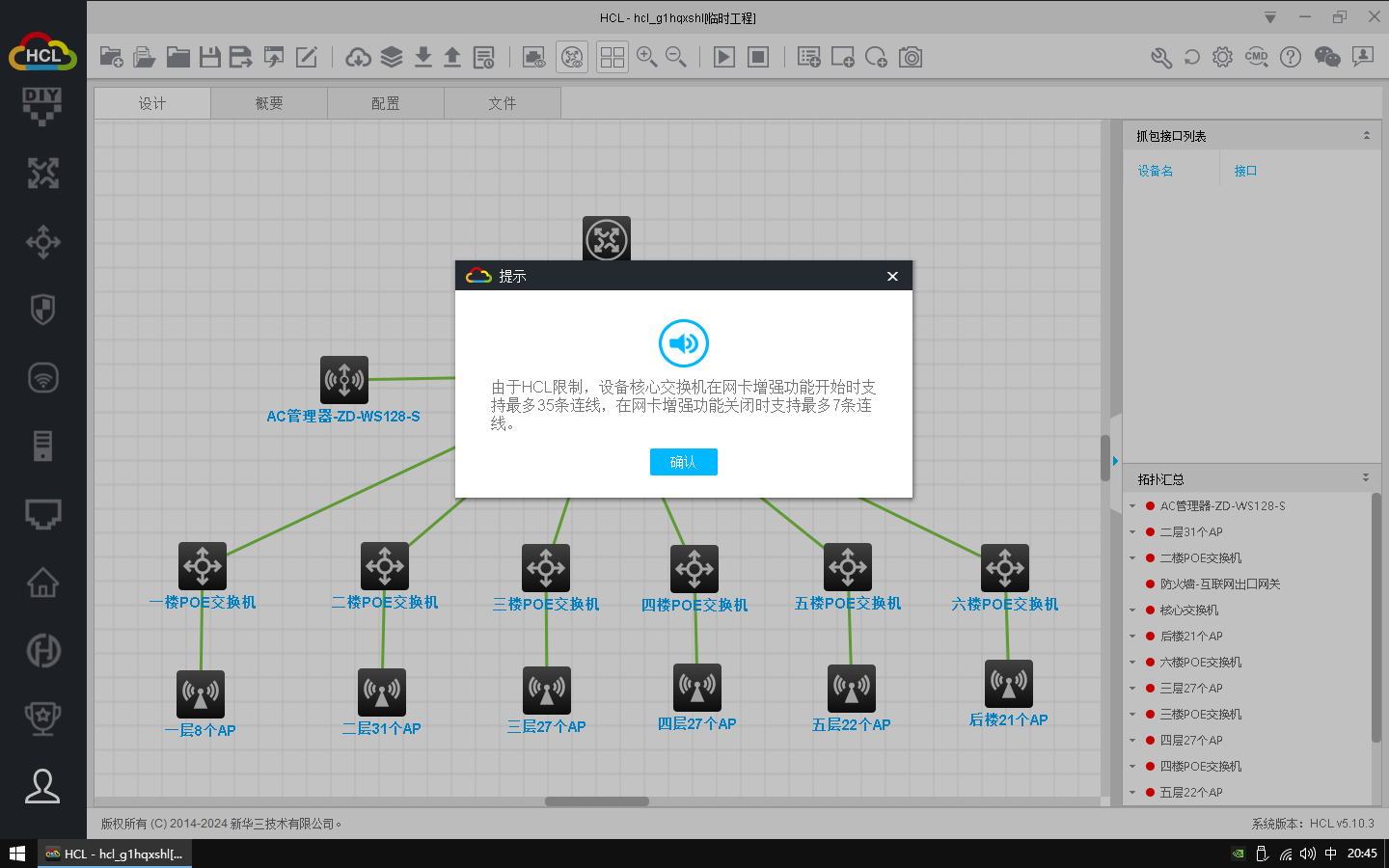Click the wrench tool icon
The height and width of the screenshot is (868, 1389).
pos(1161,57)
